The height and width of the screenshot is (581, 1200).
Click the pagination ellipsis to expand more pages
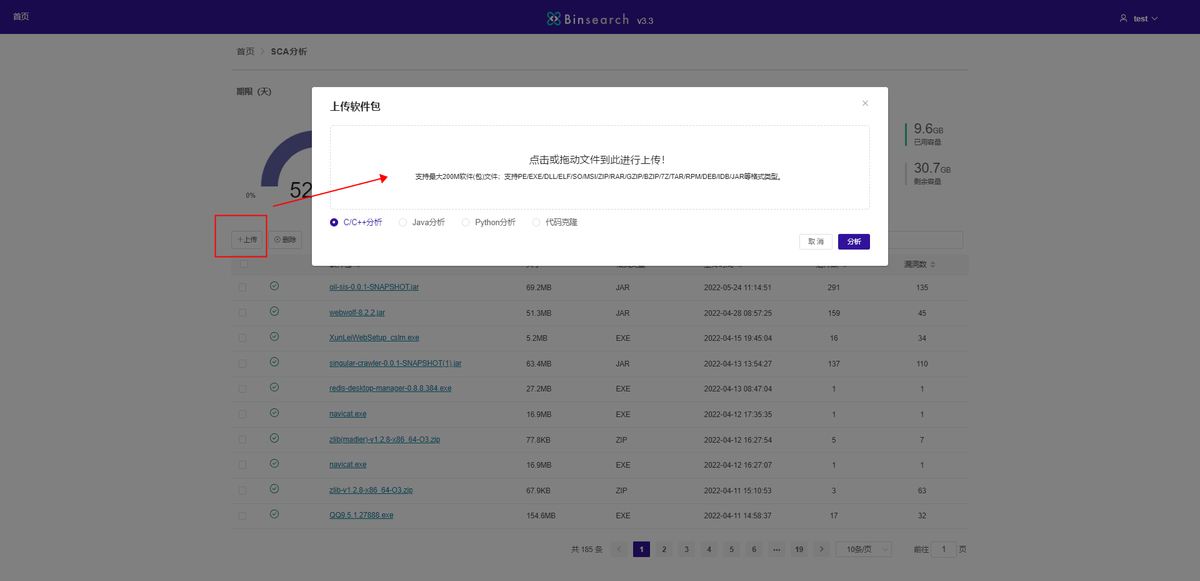tap(776, 548)
